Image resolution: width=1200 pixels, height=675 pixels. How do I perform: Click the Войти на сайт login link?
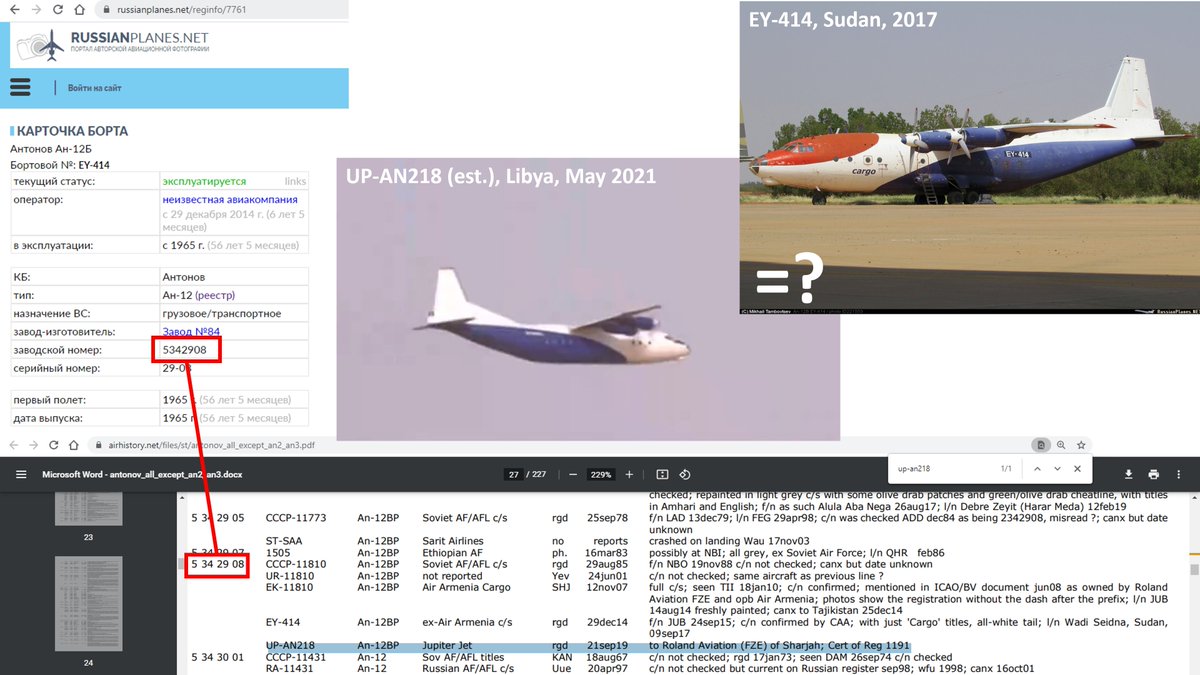click(x=95, y=88)
